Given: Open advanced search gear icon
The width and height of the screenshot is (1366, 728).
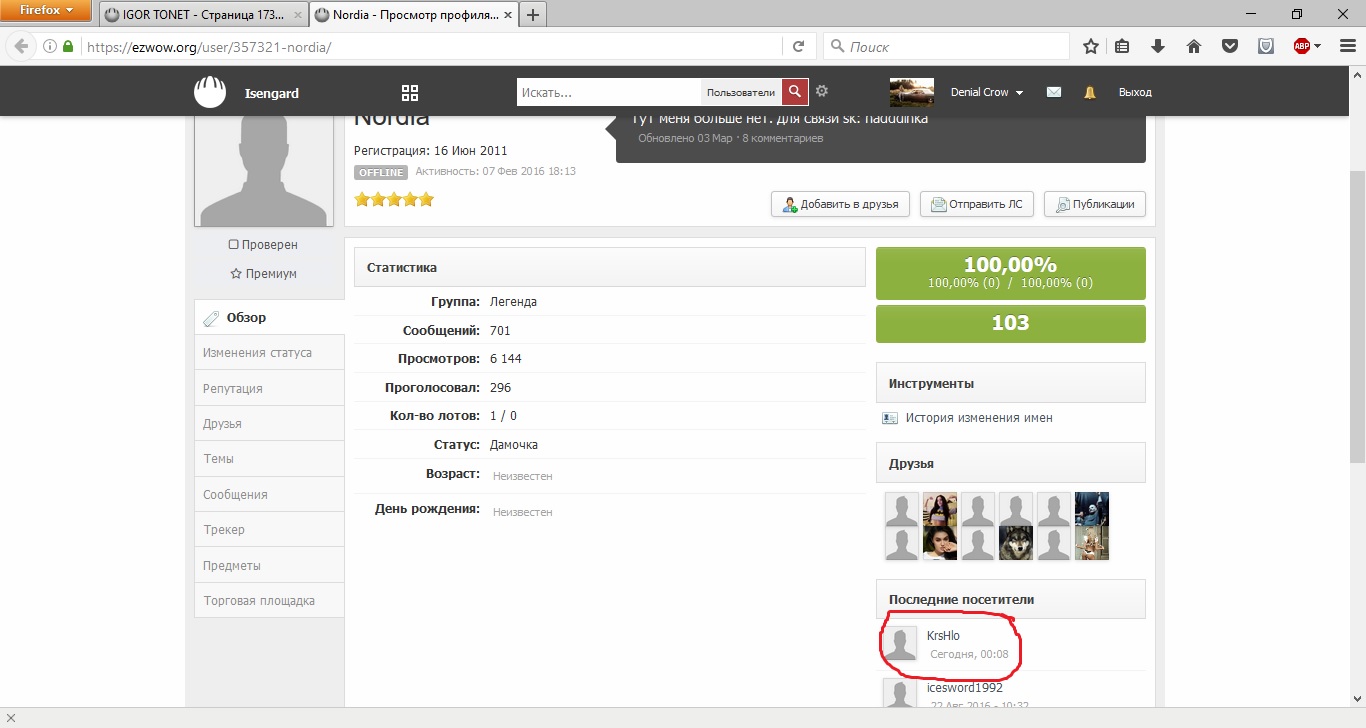Looking at the screenshot, I should [x=822, y=91].
